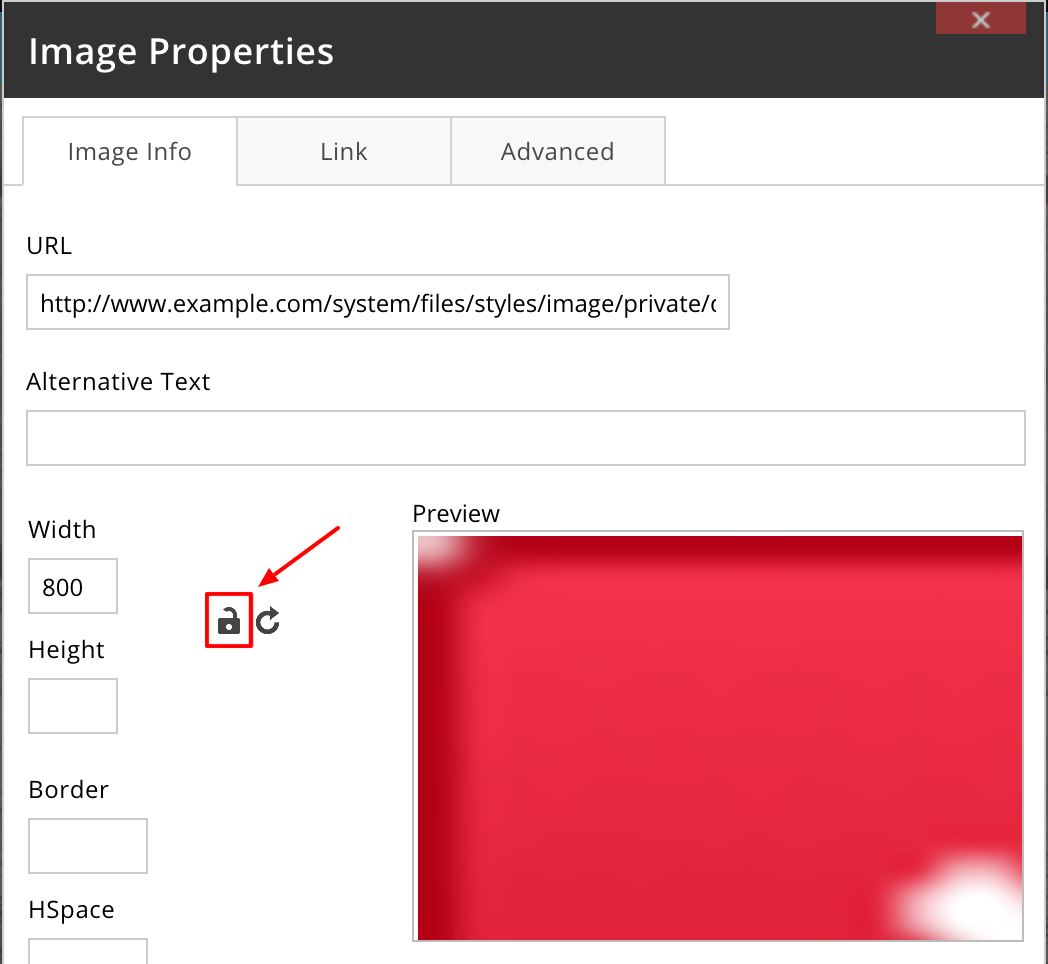Image resolution: width=1048 pixels, height=964 pixels.
Task: Click the Height label
Action: tap(66, 649)
